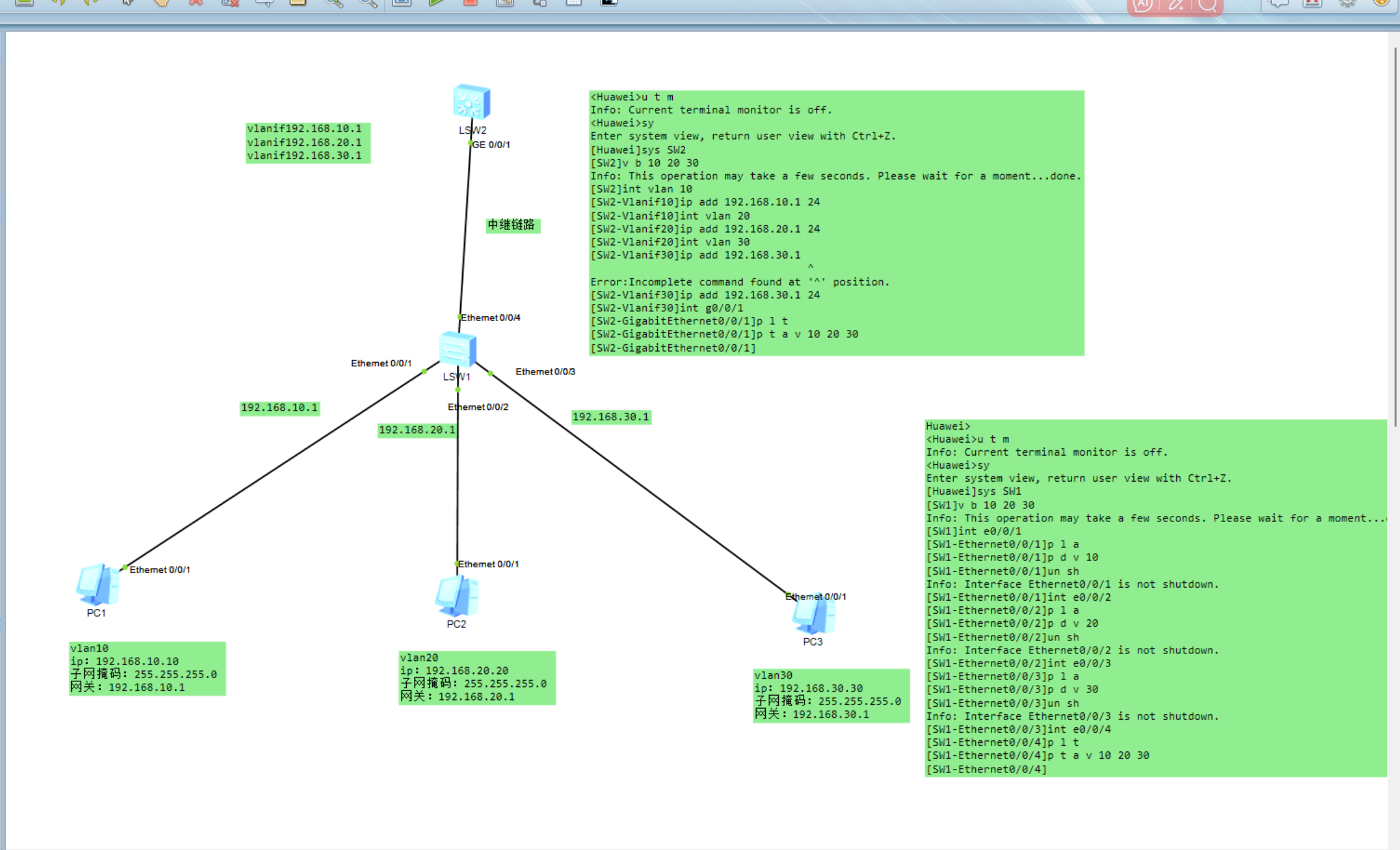The width and height of the screenshot is (1400, 850).
Task: Stop devices with the red square icon
Action: pyautogui.click(x=471, y=3)
